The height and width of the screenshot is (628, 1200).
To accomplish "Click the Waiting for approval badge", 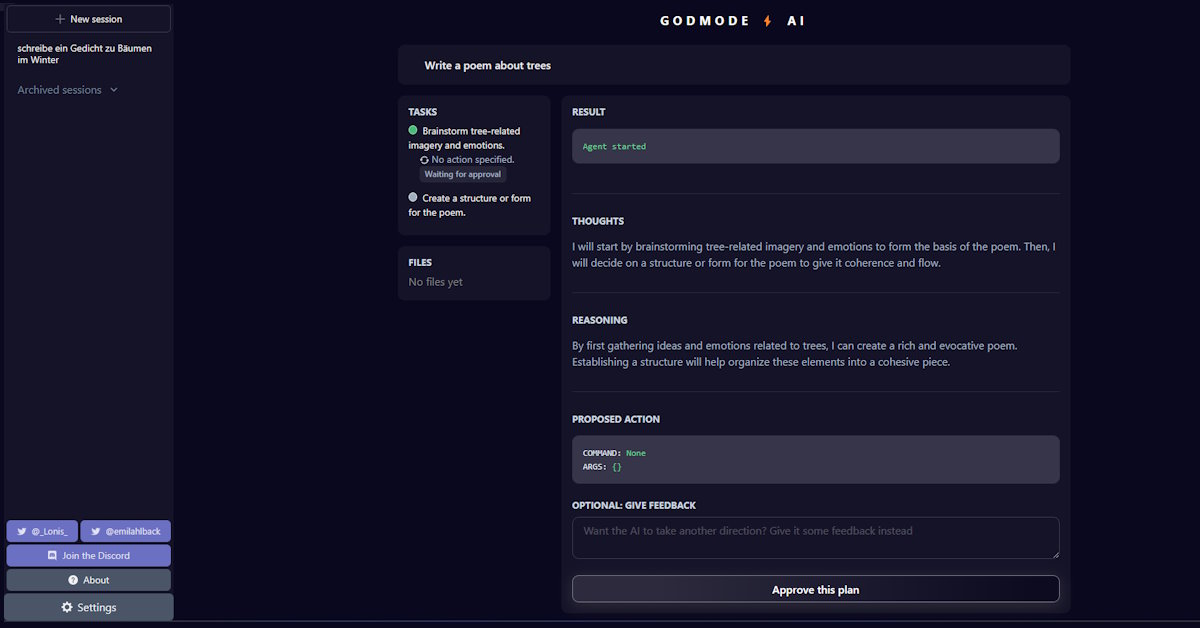I will point(463,174).
